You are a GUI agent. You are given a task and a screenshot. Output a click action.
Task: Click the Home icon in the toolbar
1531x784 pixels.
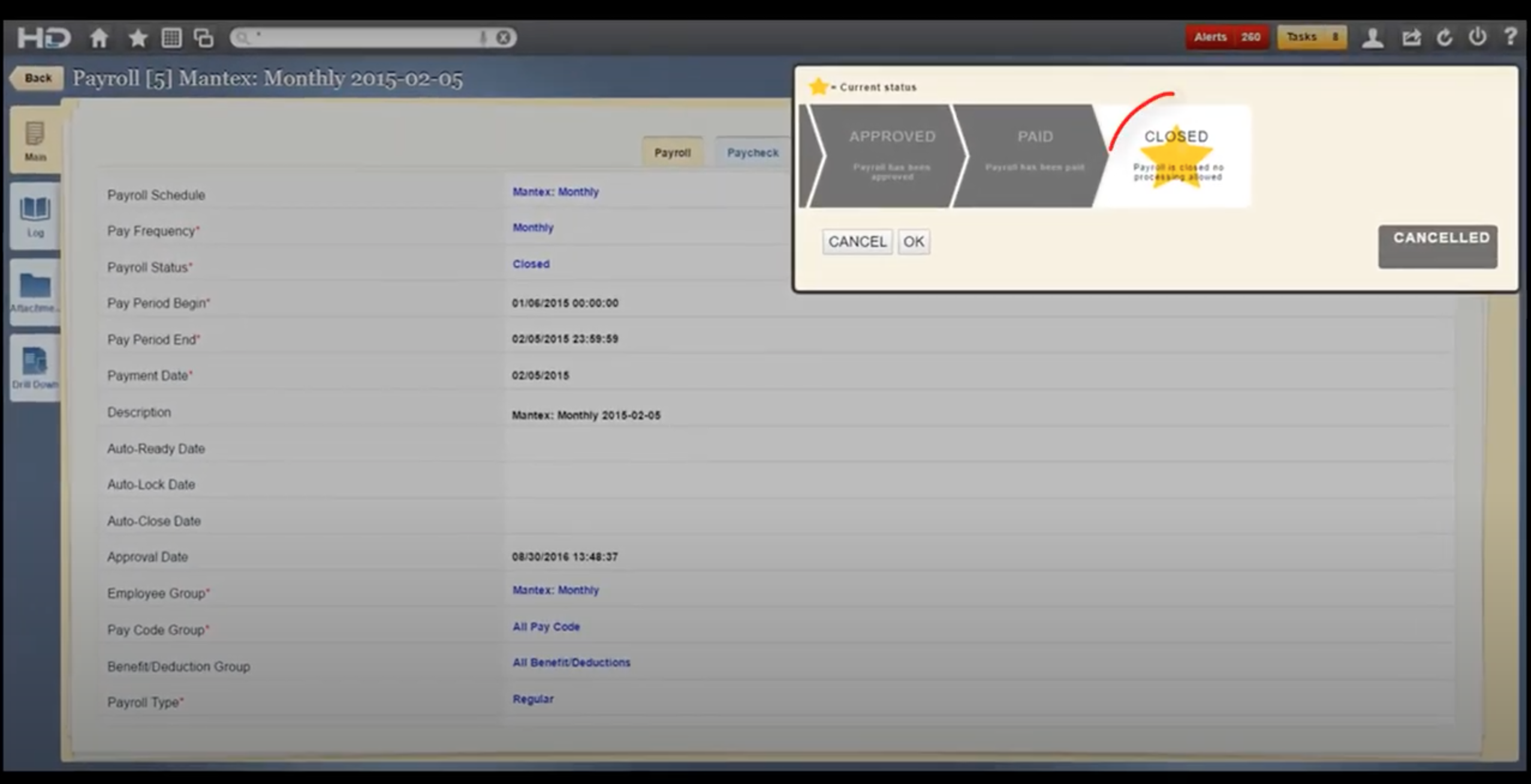(x=99, y=37)
